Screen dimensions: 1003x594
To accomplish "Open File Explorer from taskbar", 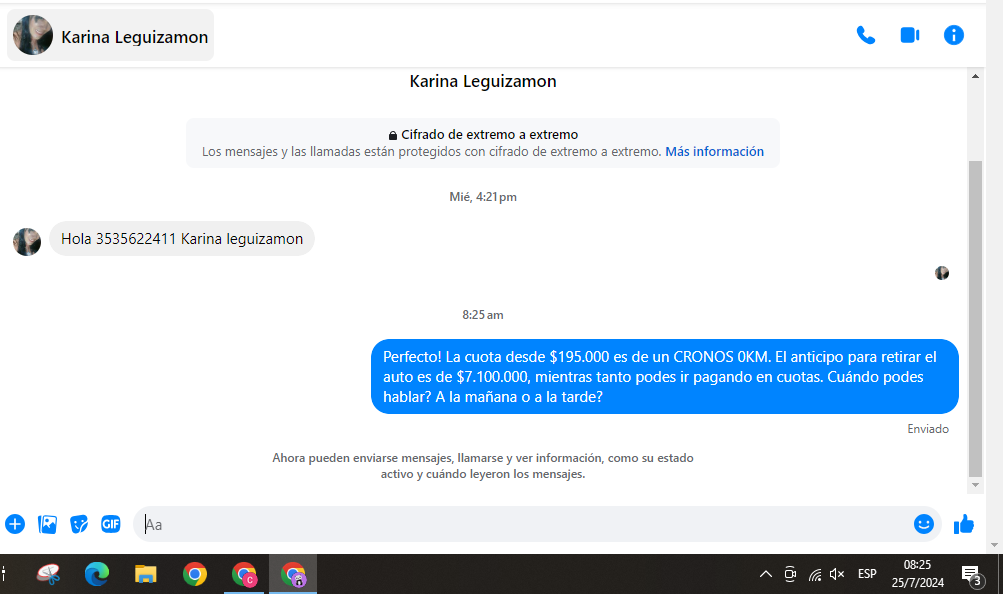I will (x=146, y=574).
